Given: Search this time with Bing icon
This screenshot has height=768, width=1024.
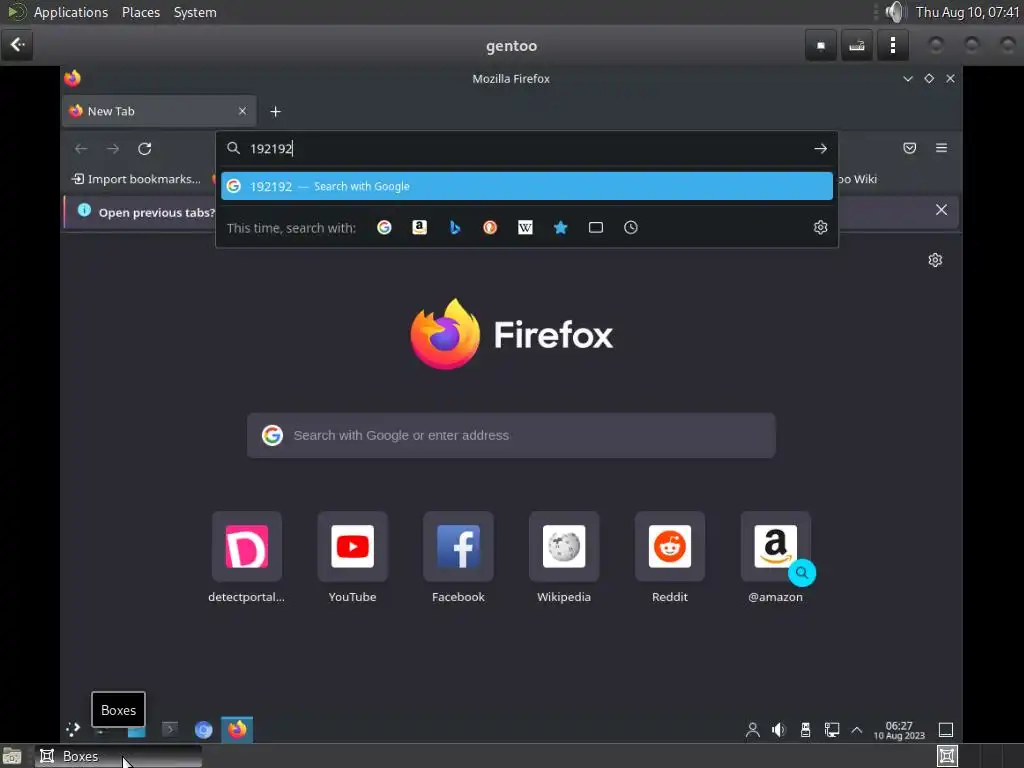Looking at the screenshot, I should pos(455,227).
